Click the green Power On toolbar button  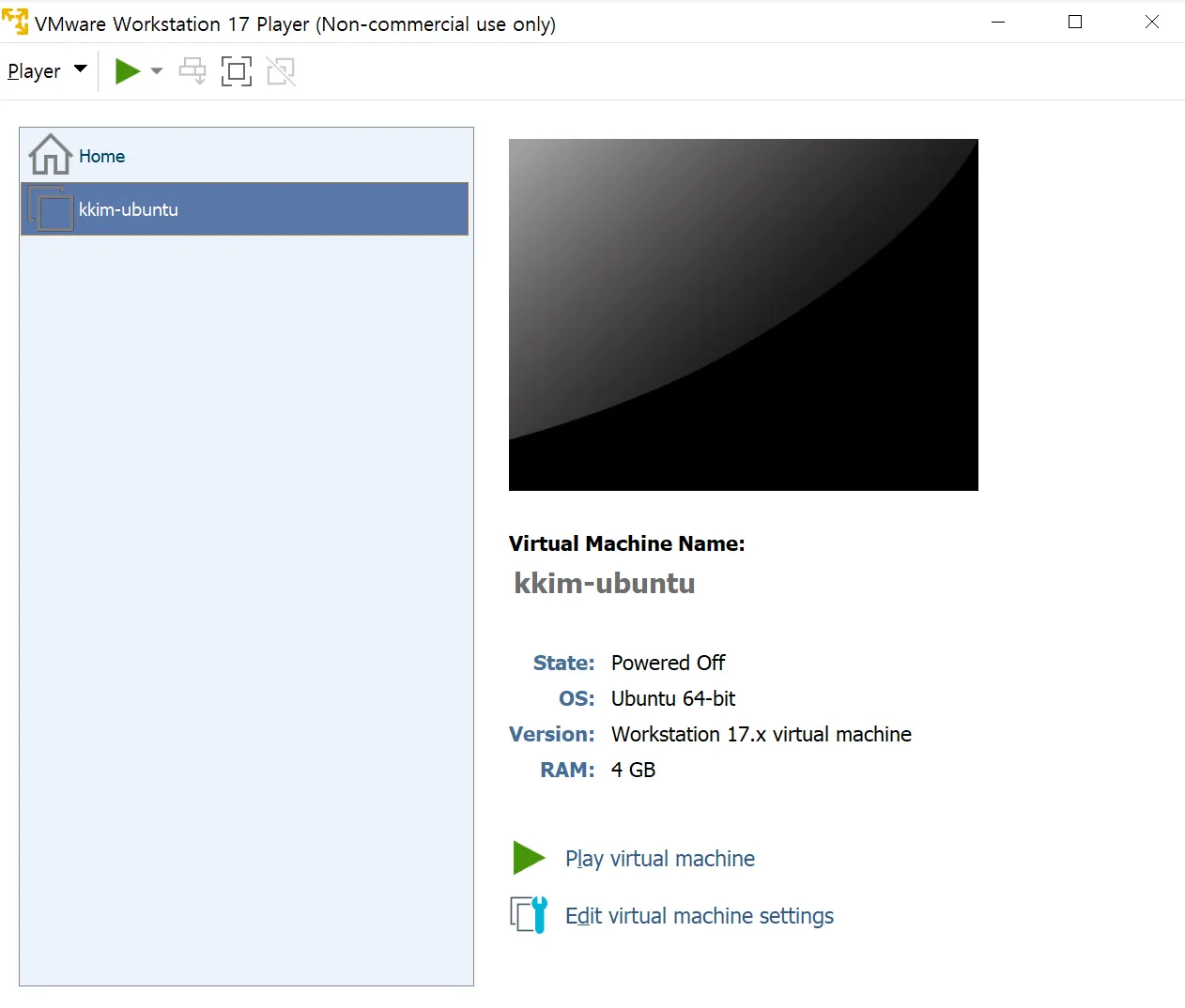point(127,71)
